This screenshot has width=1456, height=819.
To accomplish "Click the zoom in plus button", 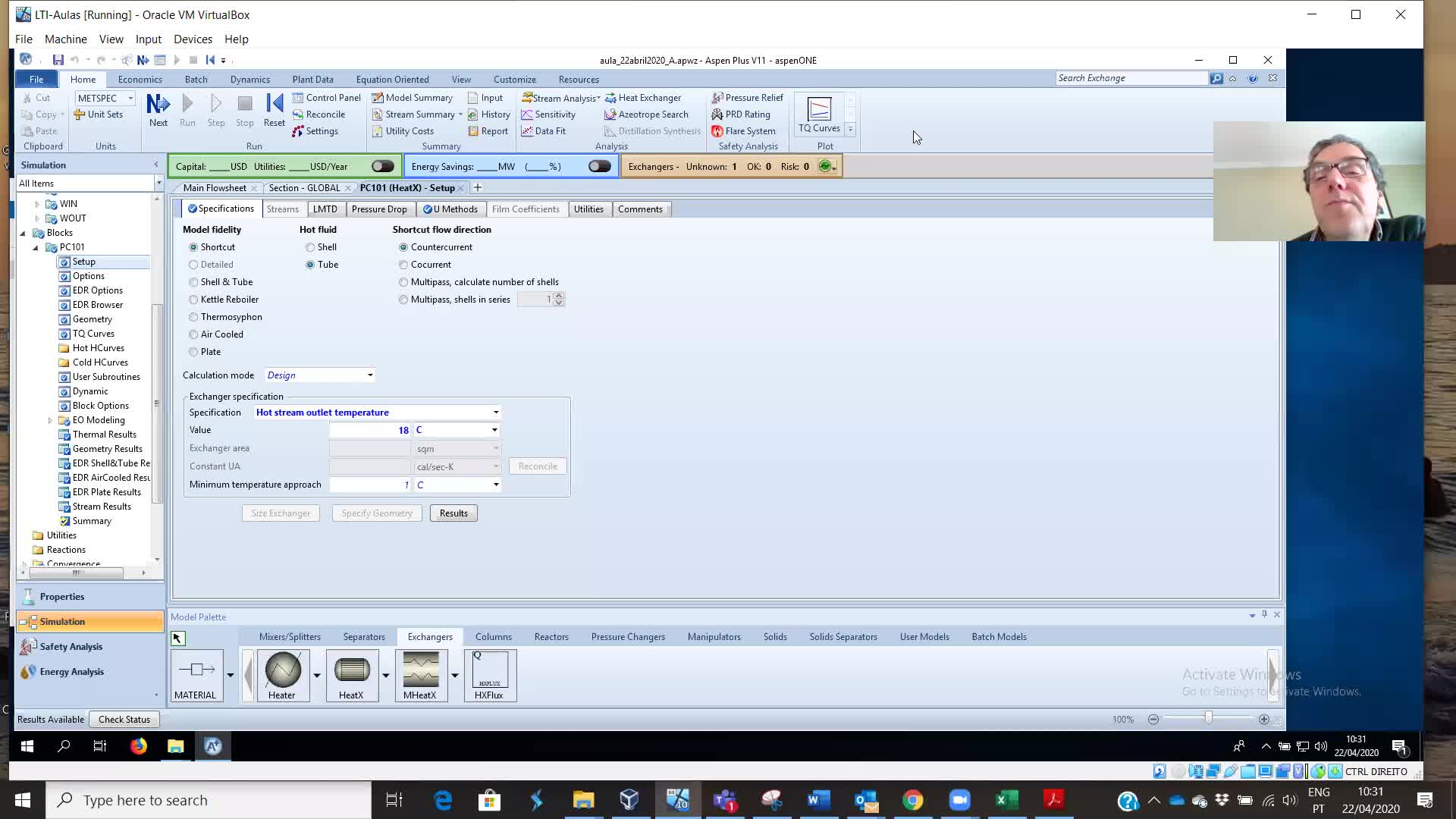I will point(1263,720).
